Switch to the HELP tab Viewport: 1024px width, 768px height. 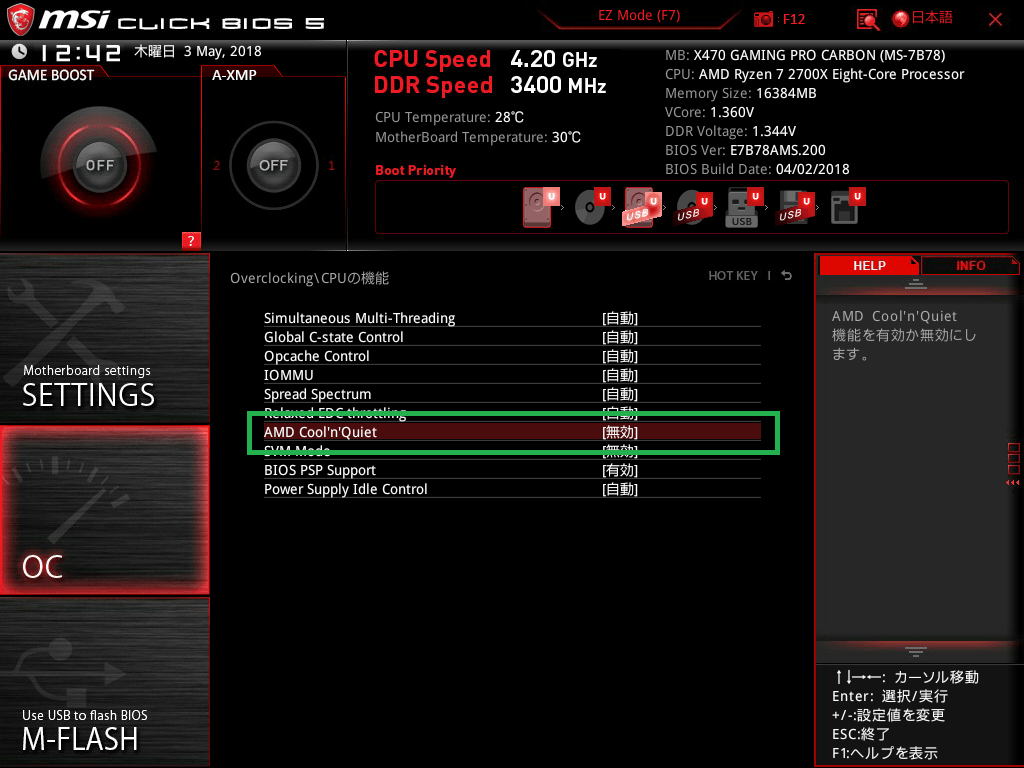click(869, 266)
